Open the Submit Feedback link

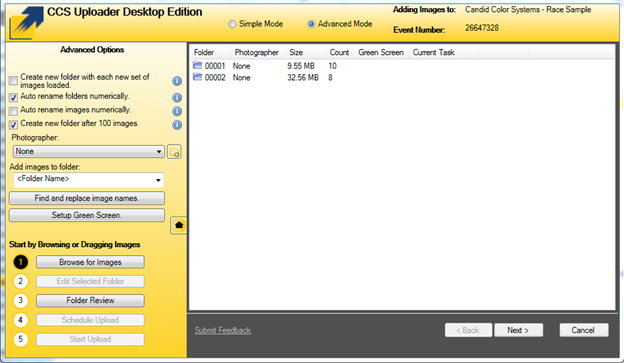(223, 330)
